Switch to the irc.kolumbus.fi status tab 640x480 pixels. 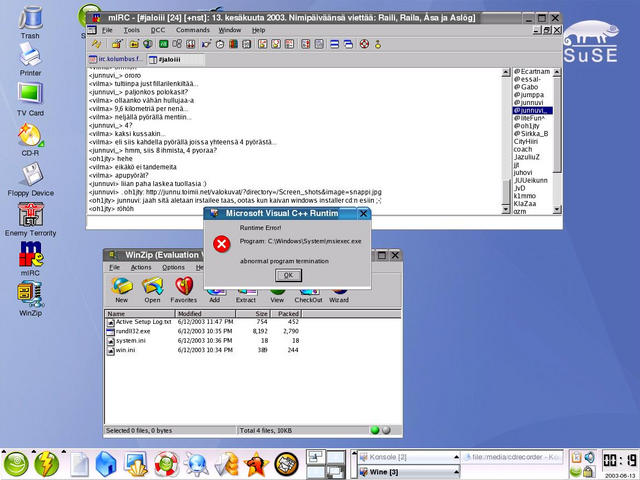click(116, 60)
